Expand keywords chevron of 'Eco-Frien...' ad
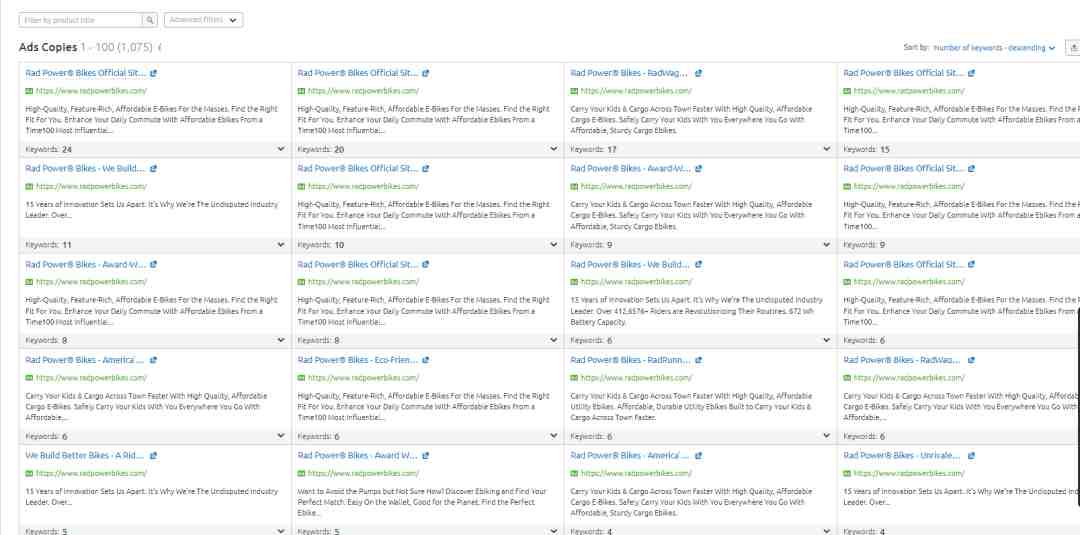This screenshot has width=1080, height=535. [553, 436]
